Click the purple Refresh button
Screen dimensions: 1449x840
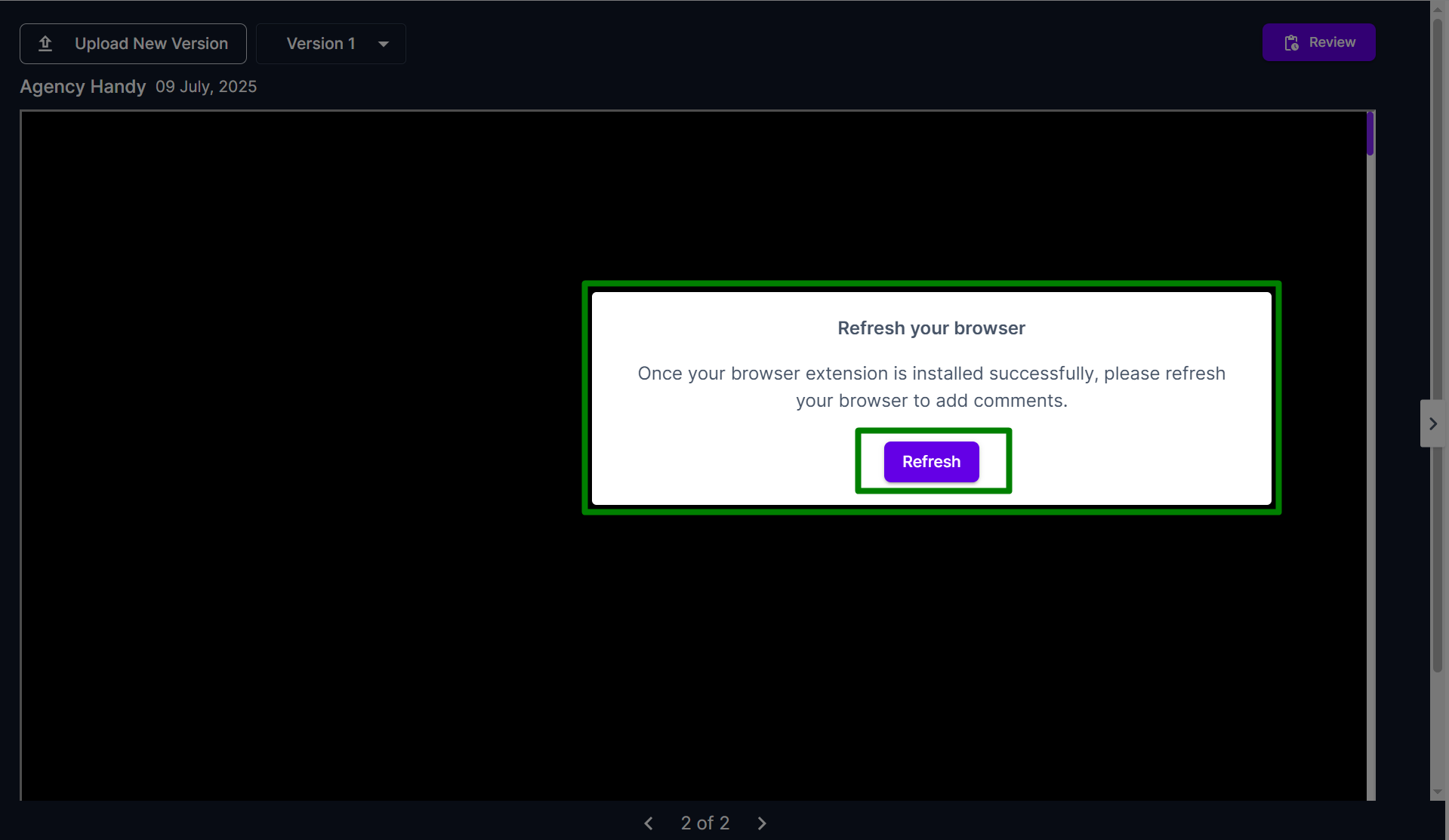tap(931, 462)
